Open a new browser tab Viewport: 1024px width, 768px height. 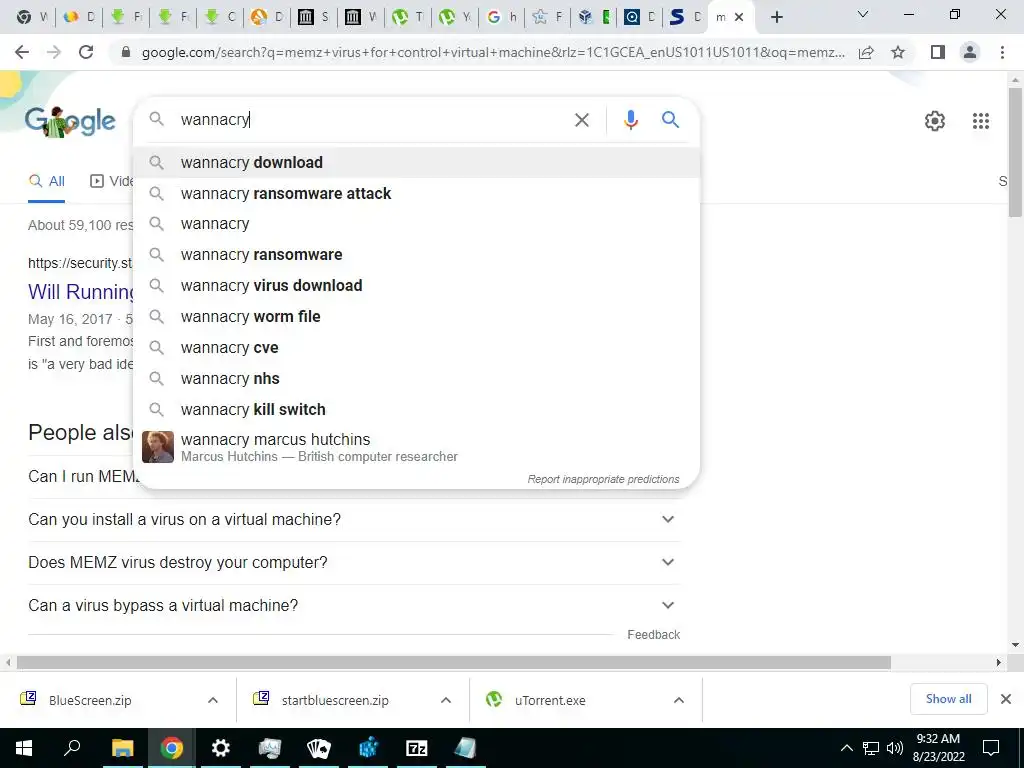[x=776, y=18]
